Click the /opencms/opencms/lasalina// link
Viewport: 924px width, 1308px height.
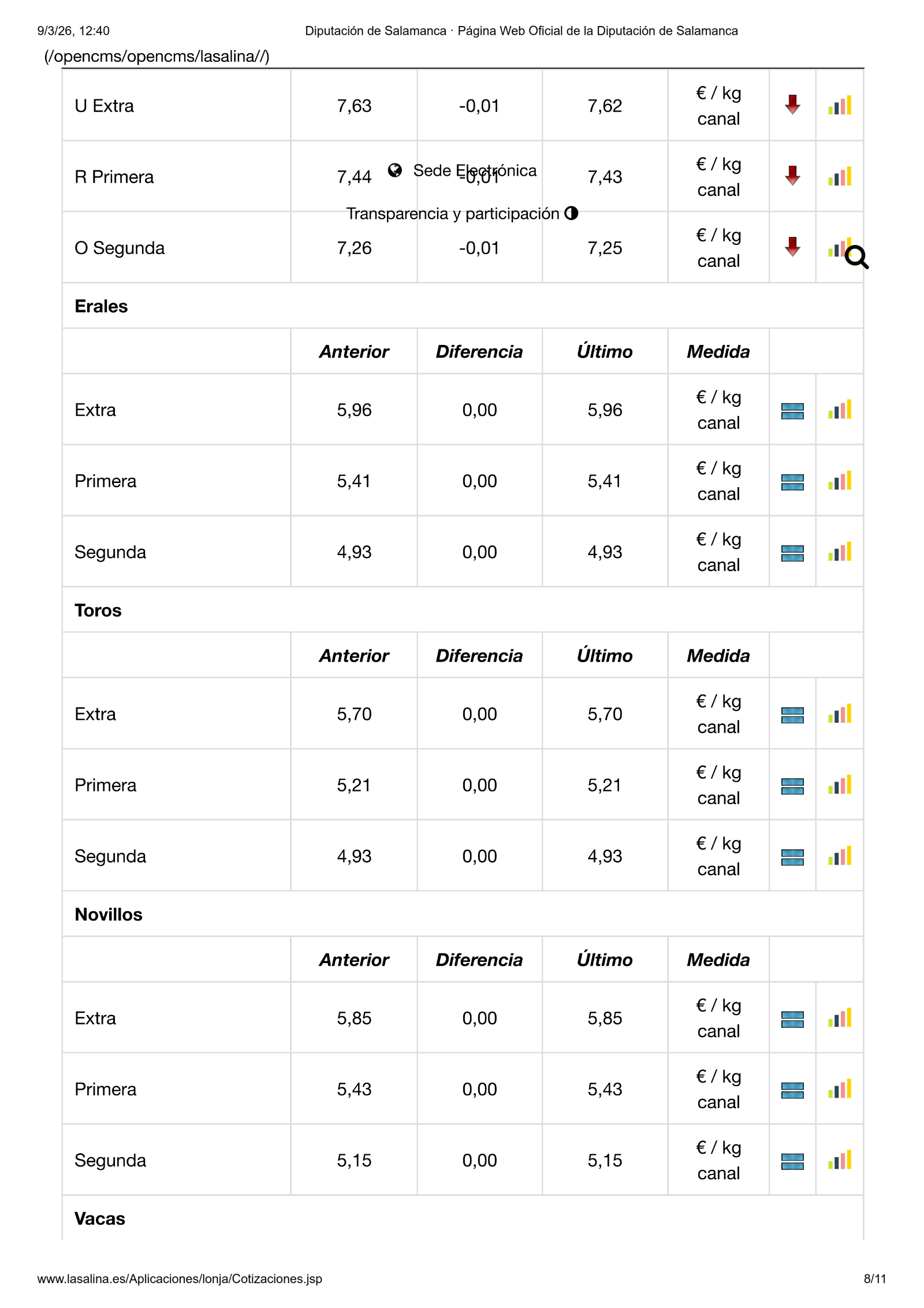coord(157,57)
